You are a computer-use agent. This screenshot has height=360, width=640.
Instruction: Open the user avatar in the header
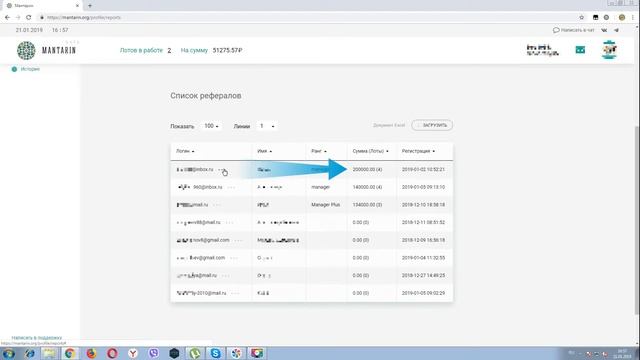pyautogui.click(x=609, y=50)
